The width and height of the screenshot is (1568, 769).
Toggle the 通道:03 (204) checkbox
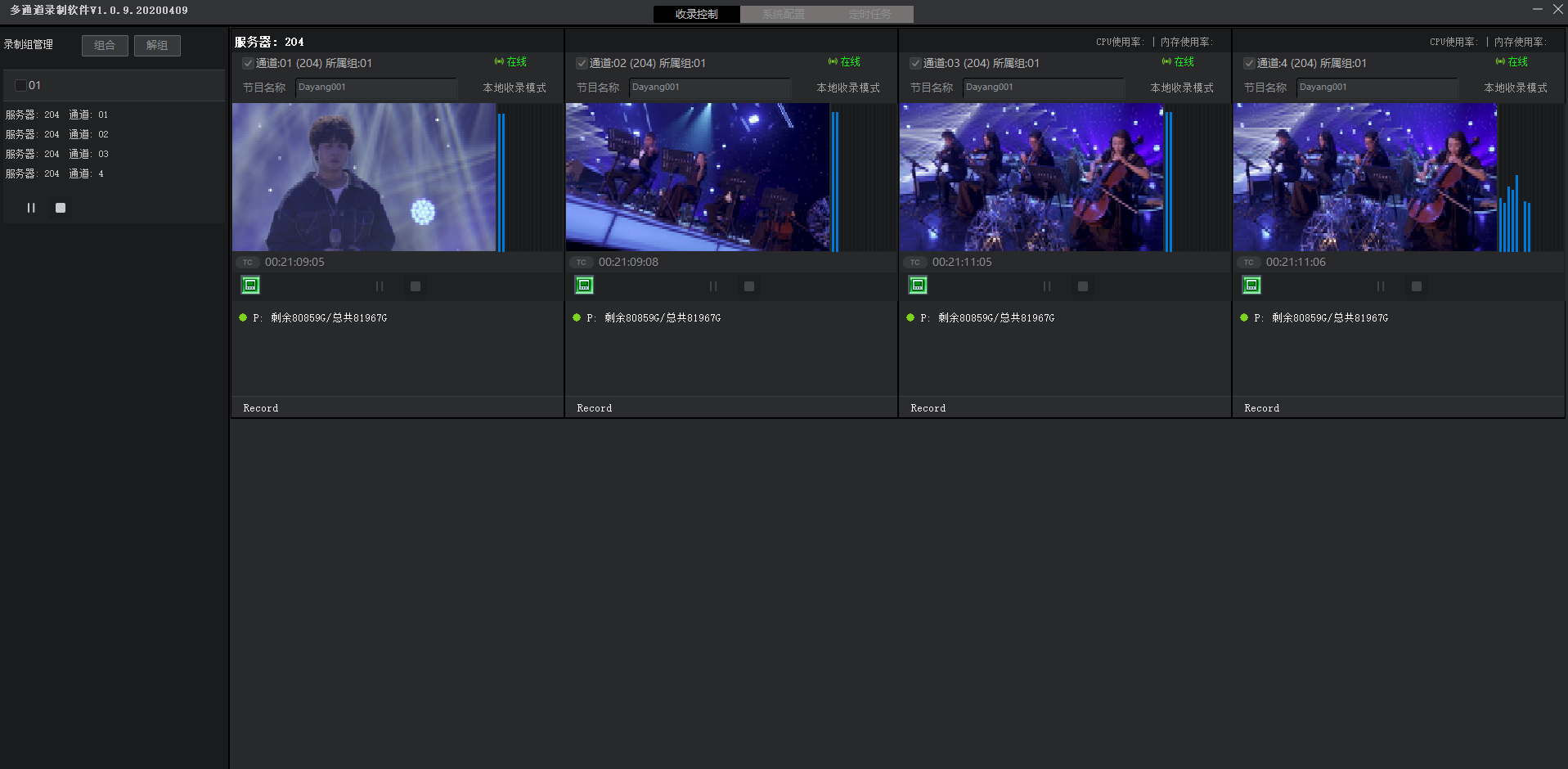point(915,63)
